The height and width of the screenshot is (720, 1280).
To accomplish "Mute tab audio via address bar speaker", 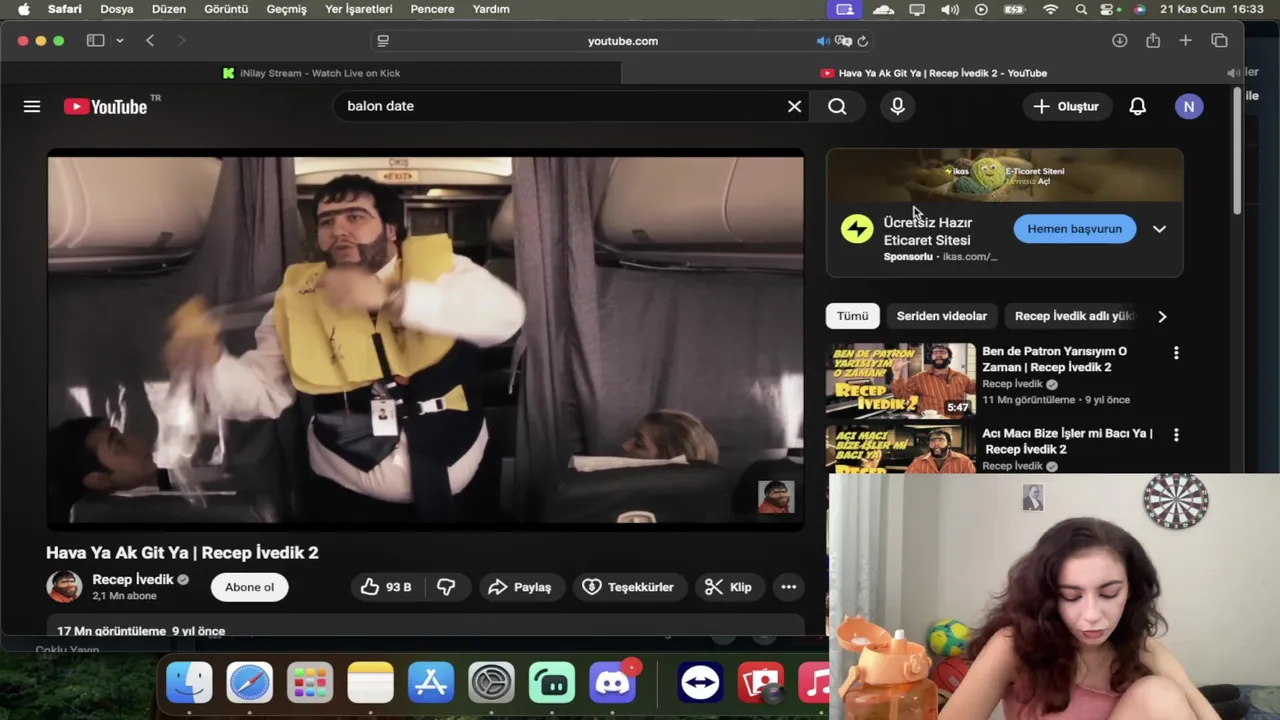I will pyautogui.click(x=822, y=41).
